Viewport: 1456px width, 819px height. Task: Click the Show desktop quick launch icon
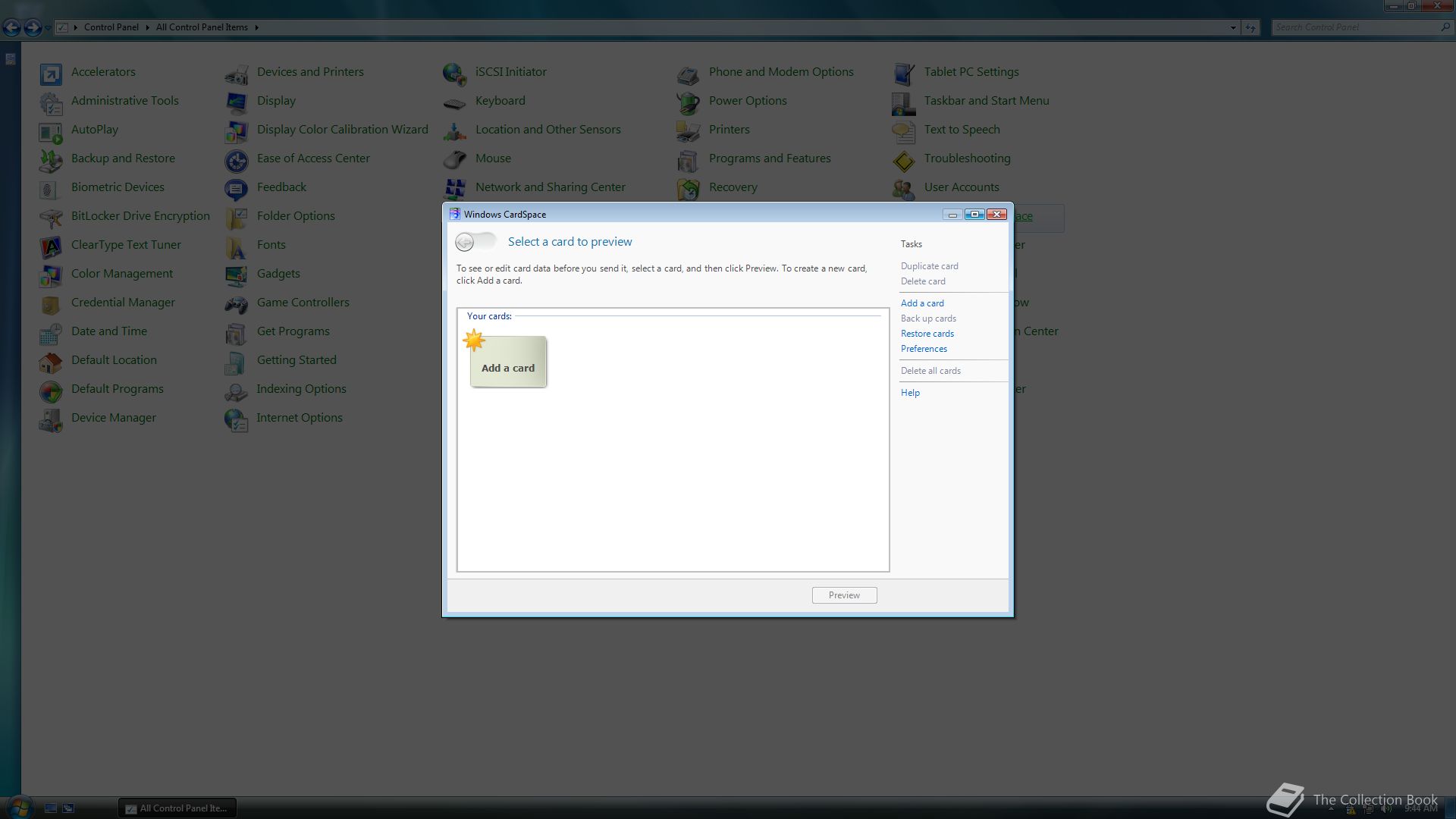pos(51,808)
